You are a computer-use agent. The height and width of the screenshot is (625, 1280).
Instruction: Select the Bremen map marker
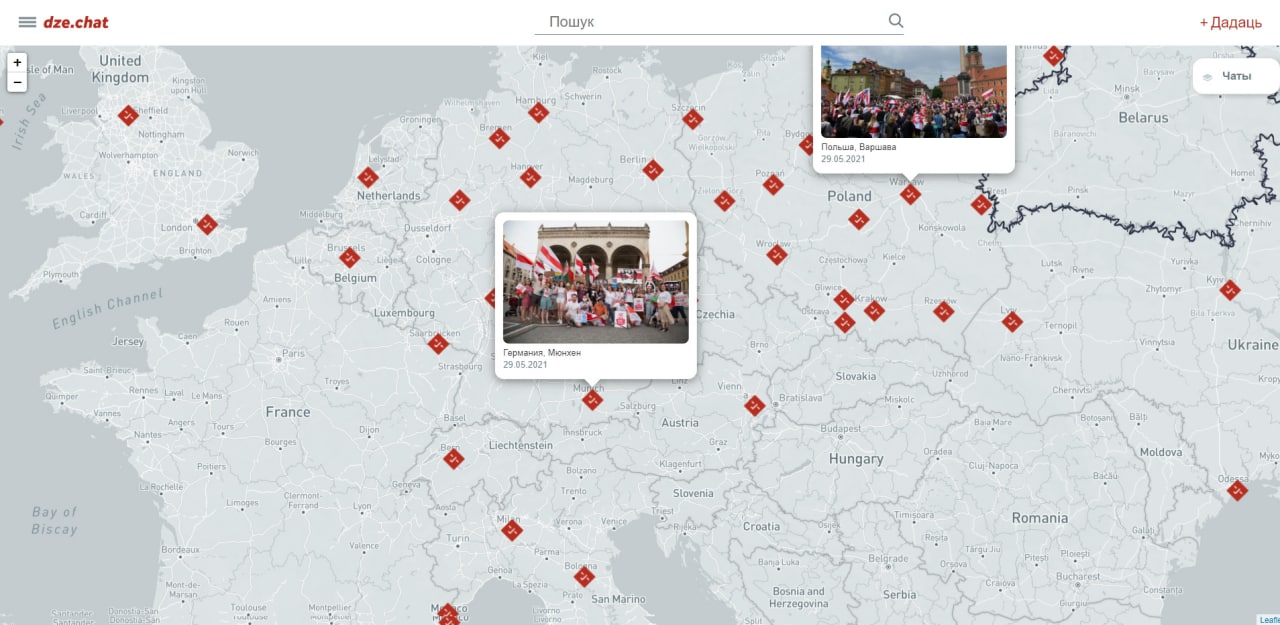click(x=500, y=138)
